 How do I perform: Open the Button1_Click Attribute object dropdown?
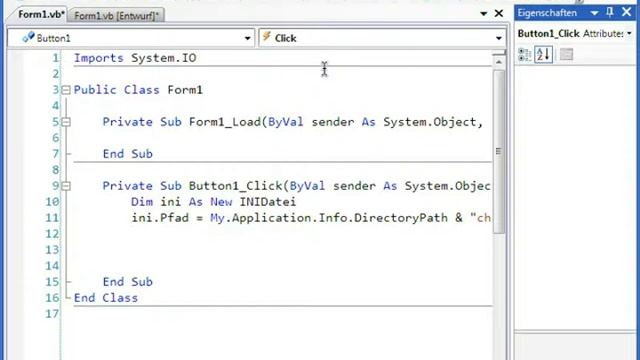629,34
